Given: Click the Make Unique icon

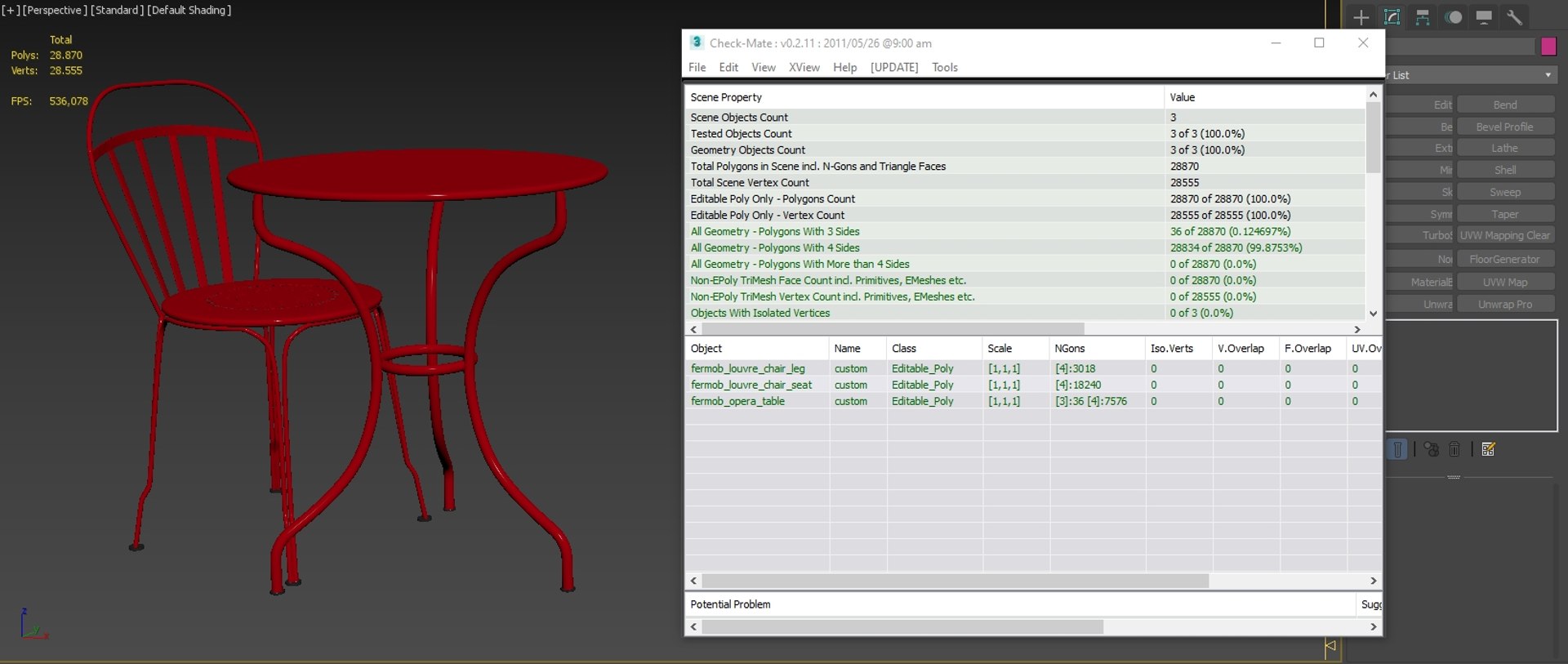Looking at the screenshot, I should pos(1431,449).
